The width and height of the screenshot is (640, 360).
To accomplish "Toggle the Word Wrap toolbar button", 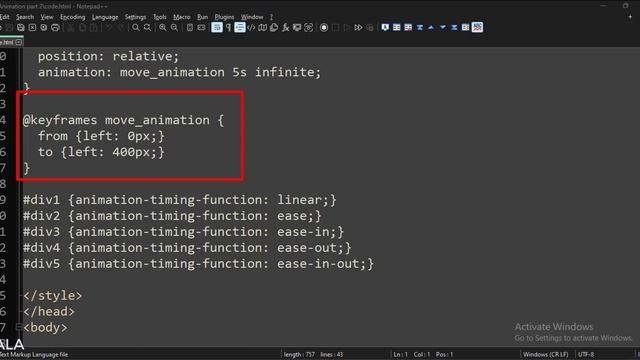I will click(x=217, y=27).
